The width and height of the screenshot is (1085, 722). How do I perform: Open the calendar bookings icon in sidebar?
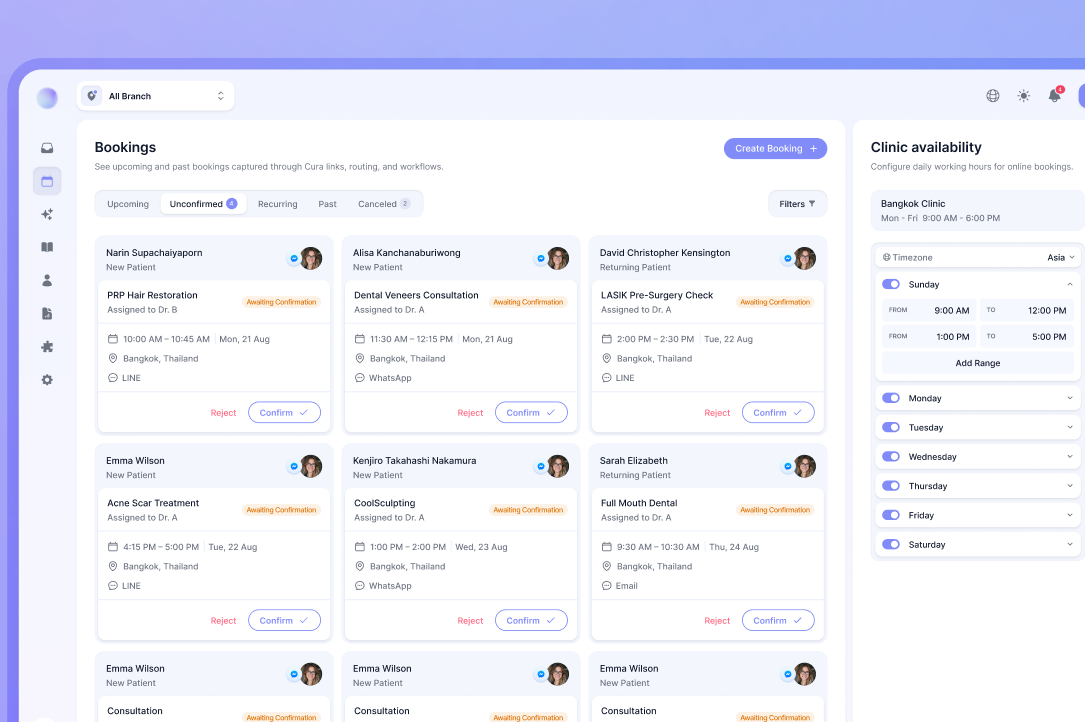coord(47,181)
